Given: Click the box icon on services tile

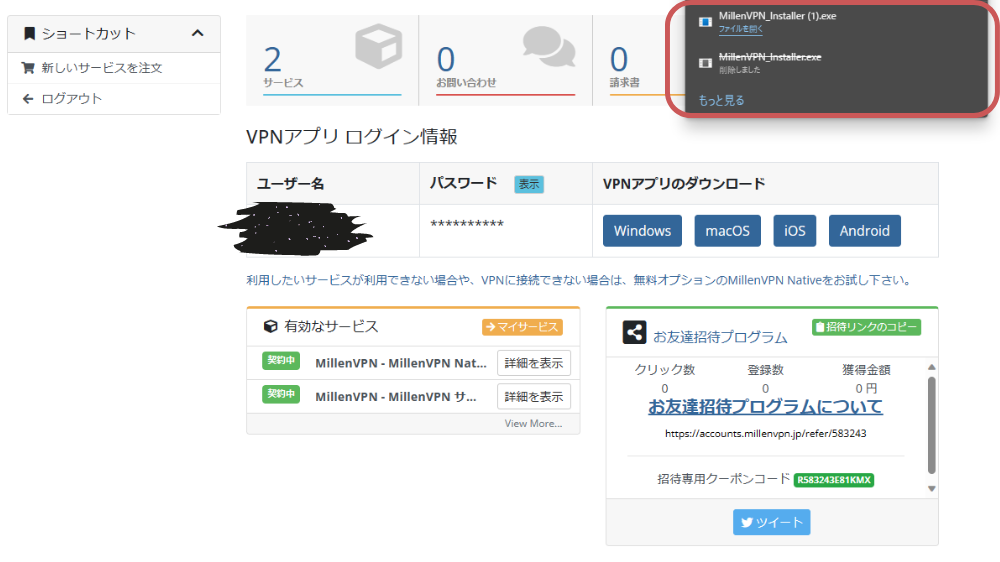Looking at the screenshot, I should coord(377,47).
